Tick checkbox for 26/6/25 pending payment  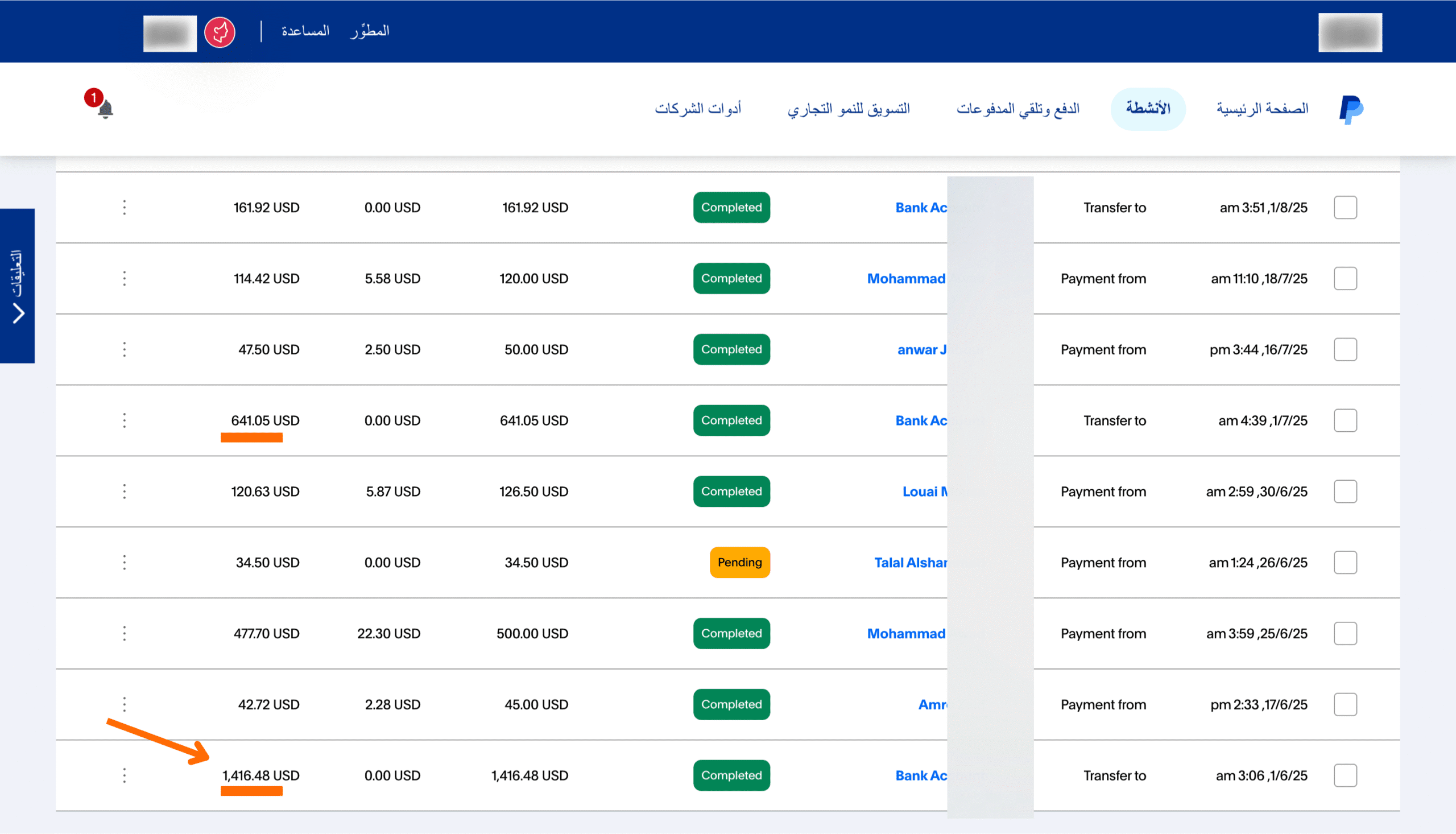tap(1345, 563)
